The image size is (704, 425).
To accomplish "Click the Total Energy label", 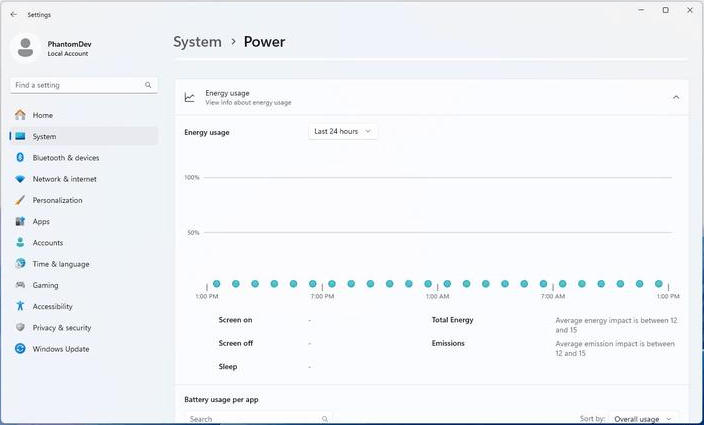I will [452, 320].
